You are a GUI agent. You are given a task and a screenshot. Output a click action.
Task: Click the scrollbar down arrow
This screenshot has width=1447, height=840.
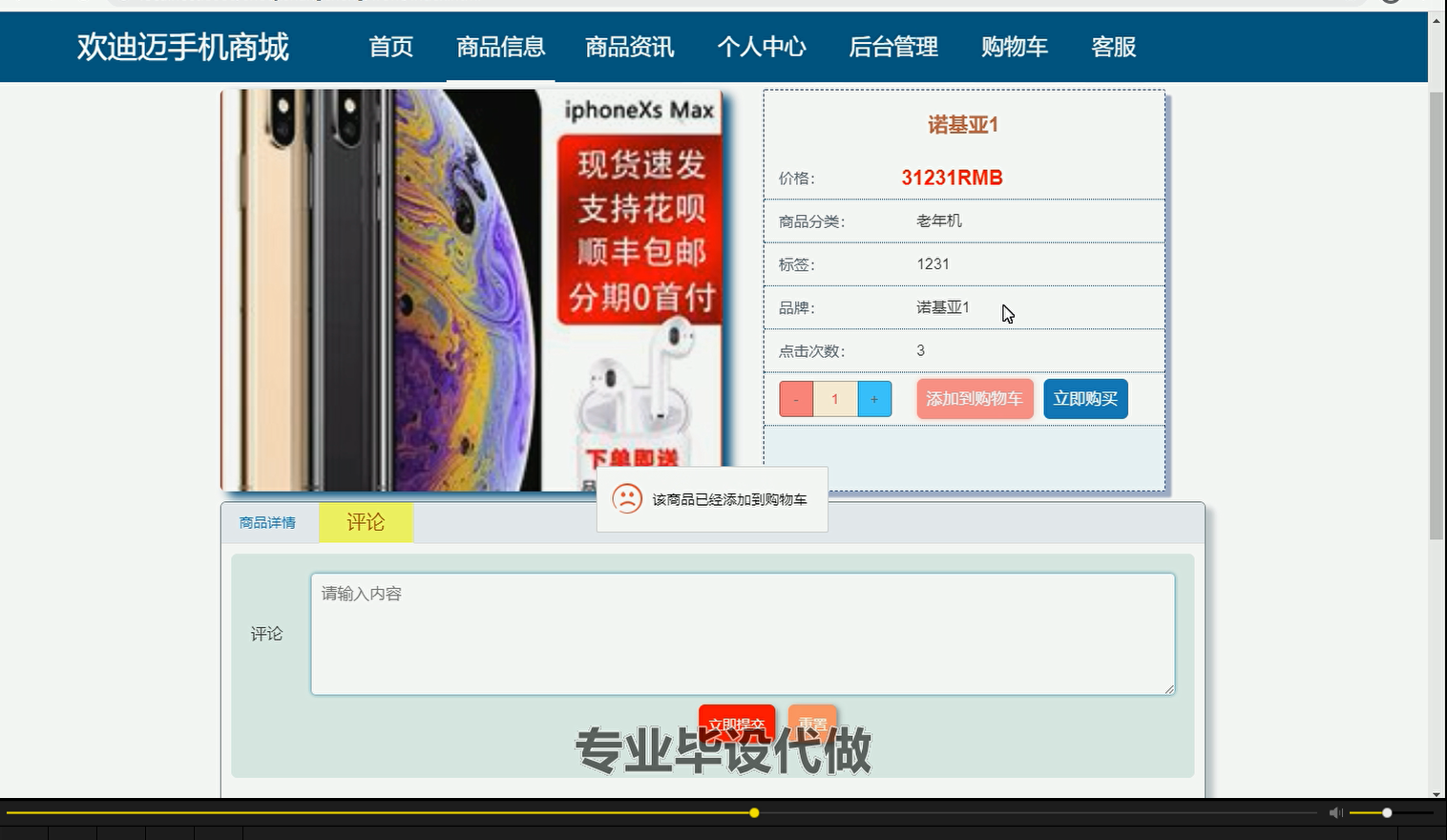1437,792
